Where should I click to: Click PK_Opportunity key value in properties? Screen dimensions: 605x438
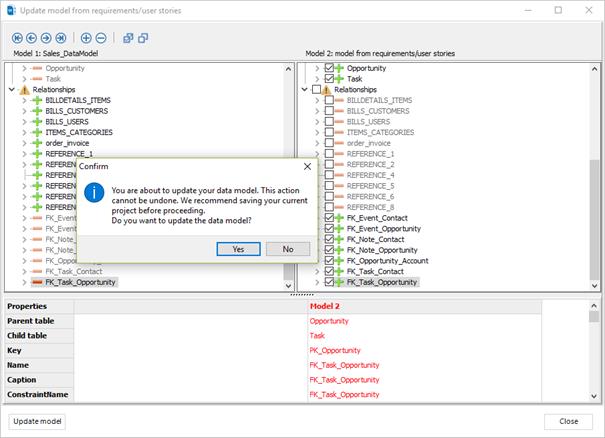335,350
